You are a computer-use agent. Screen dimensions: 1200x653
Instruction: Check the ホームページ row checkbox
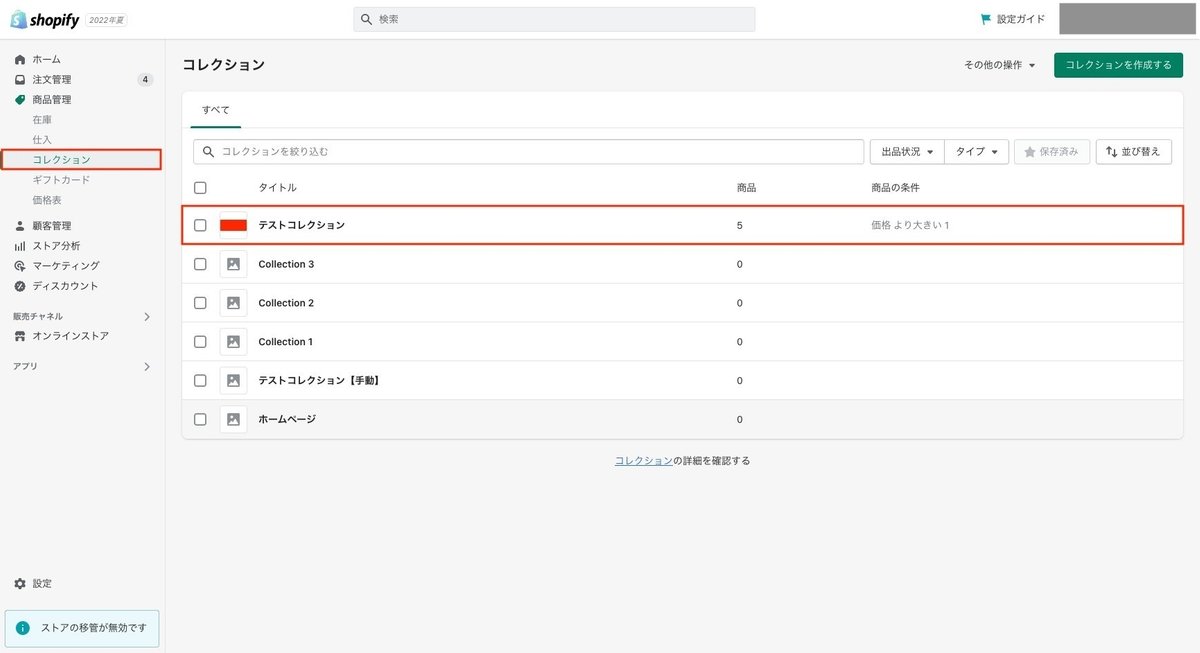200,420
